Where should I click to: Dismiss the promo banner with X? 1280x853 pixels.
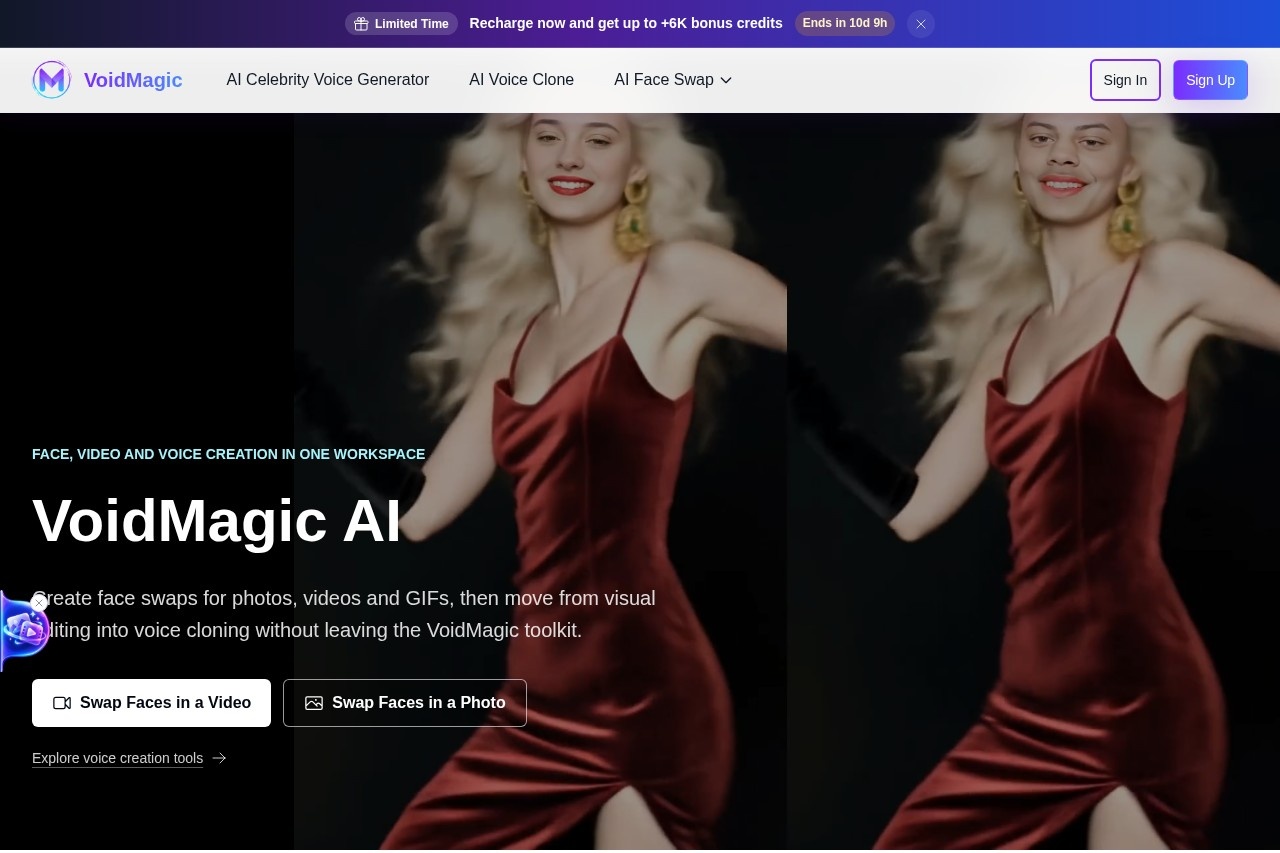pos(921,24)
